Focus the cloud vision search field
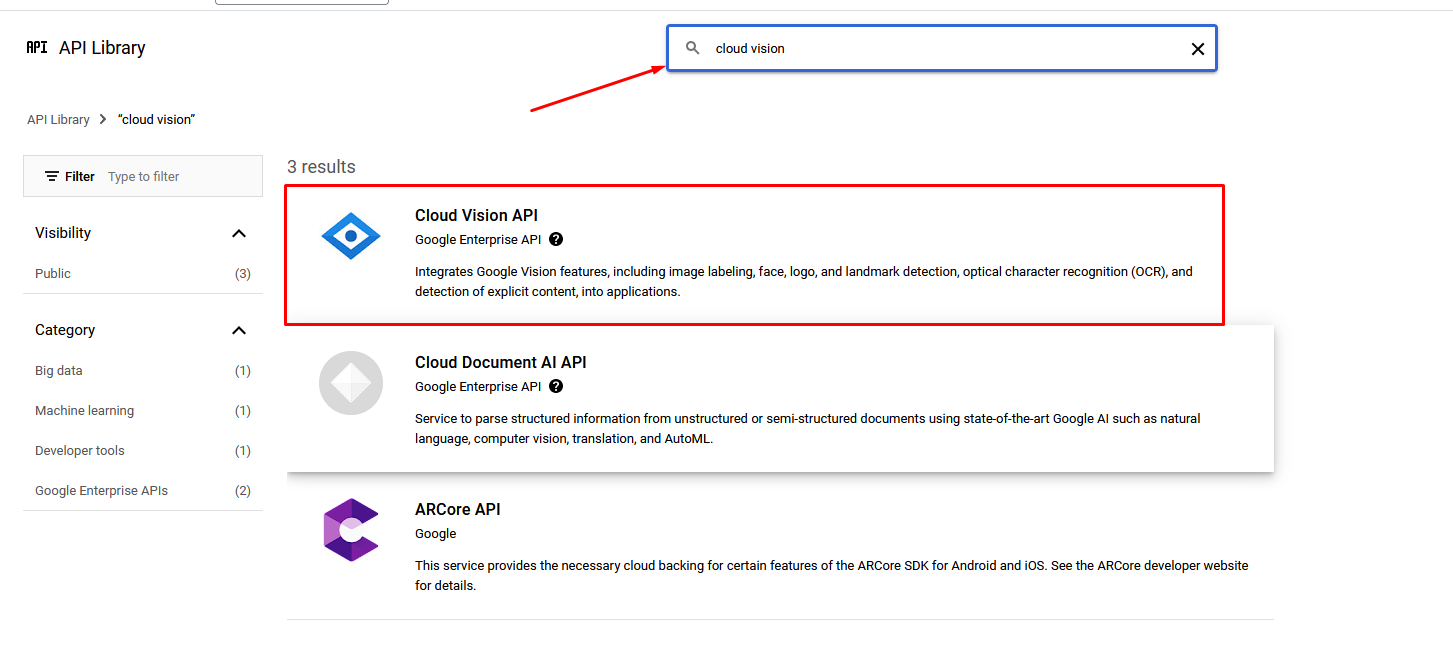 click(x=942, y=48)
